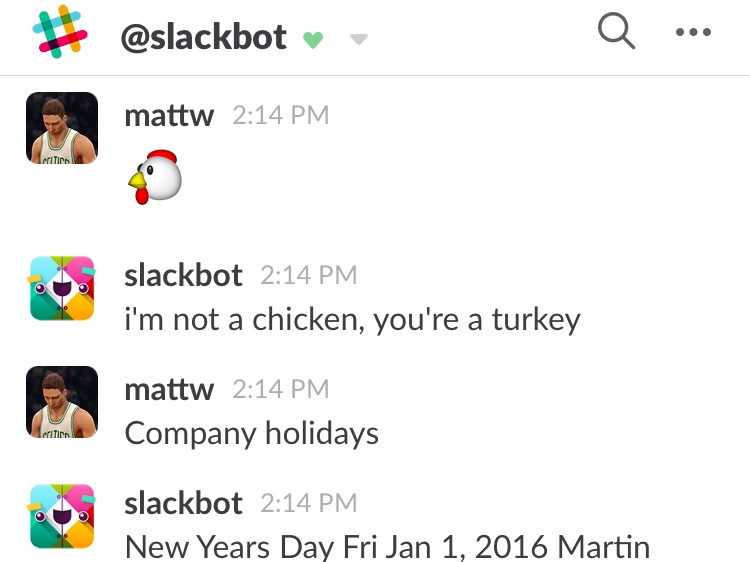Click slackbot name above New Years Day
Image resolution: width=750 pixels, height=562 pixels.
tap(183, 503)
